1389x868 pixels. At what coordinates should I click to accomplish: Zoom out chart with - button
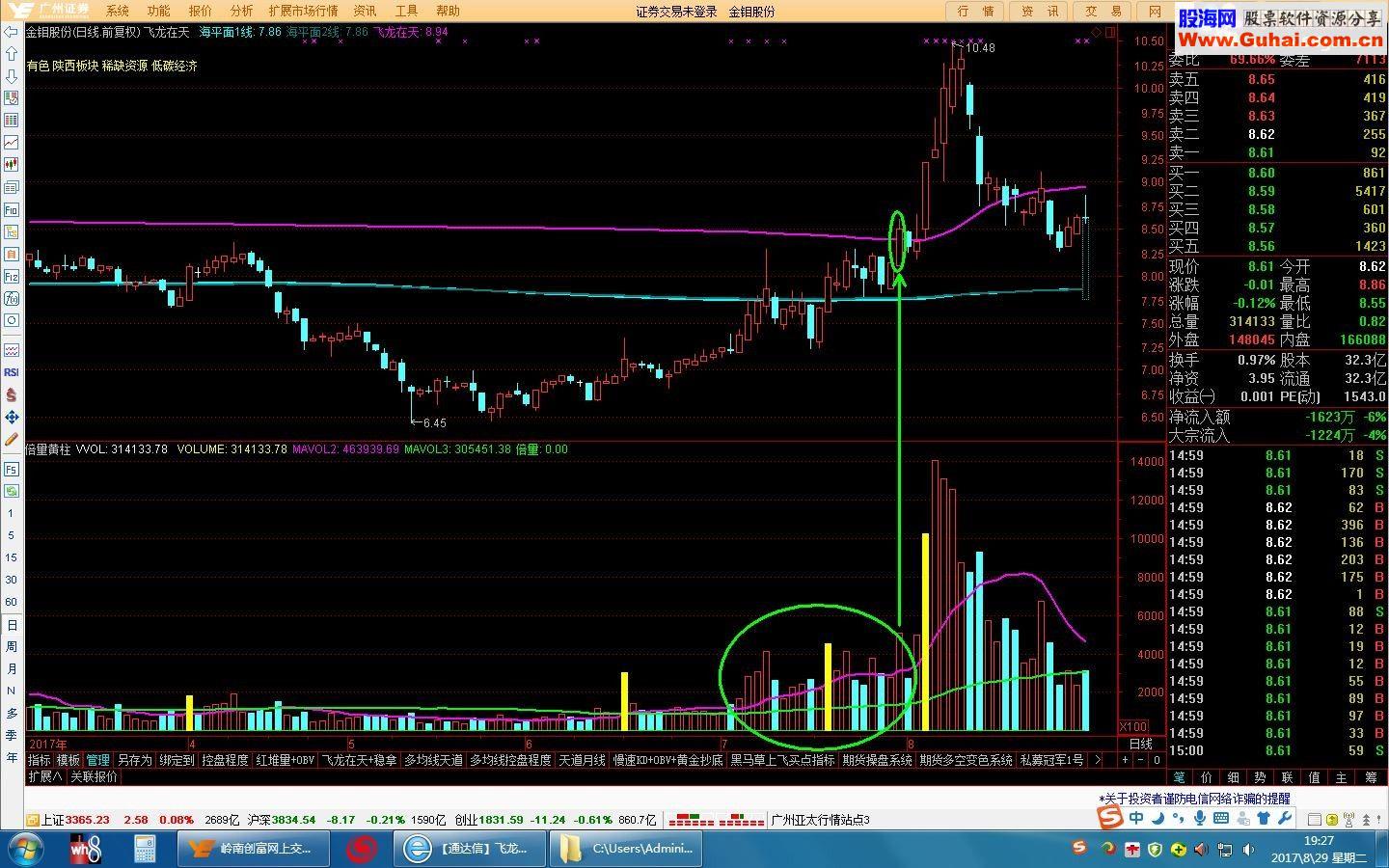[x=1141, y=760]
